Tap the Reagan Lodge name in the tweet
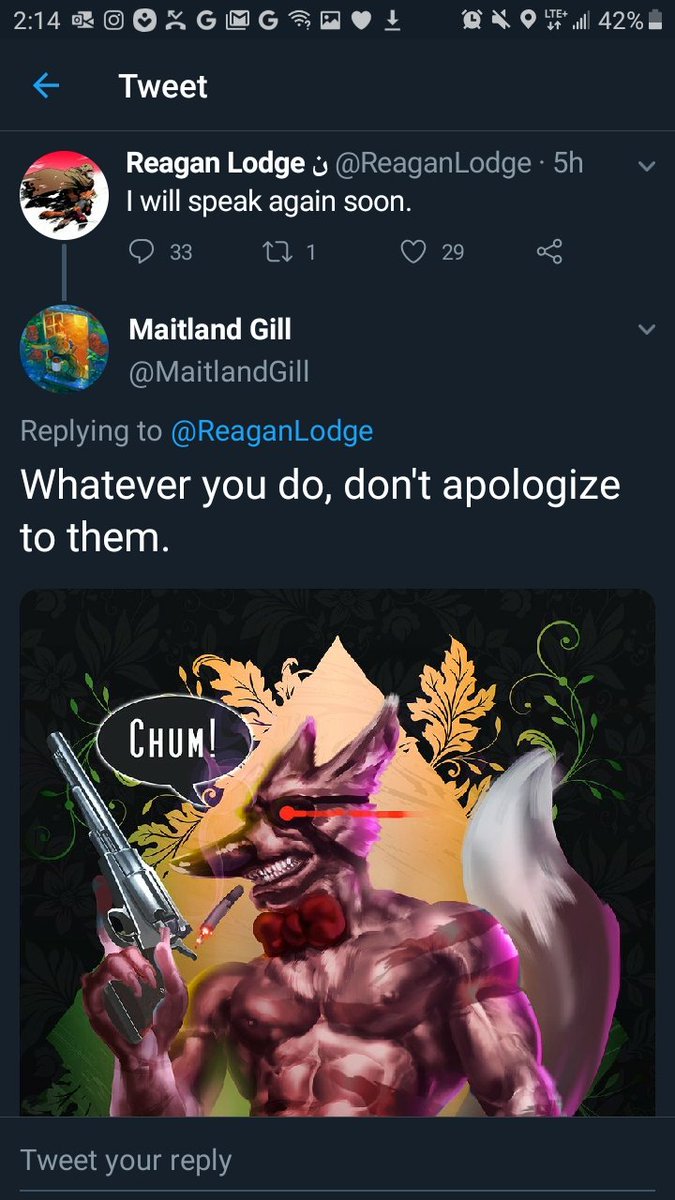 216,163
